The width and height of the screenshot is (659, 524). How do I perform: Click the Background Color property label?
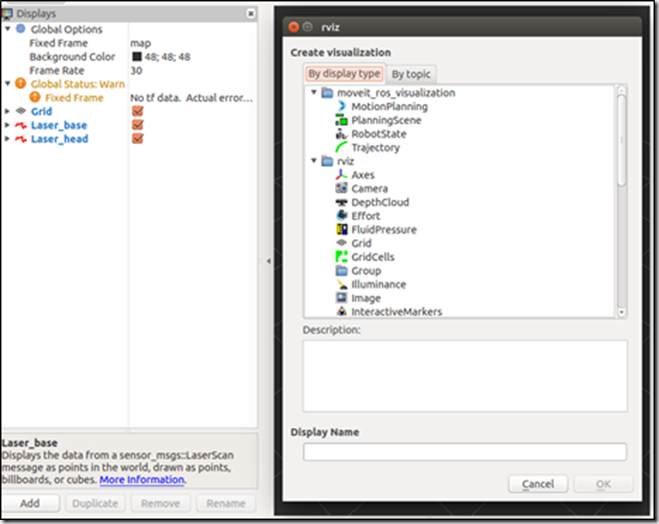point(72,57)
